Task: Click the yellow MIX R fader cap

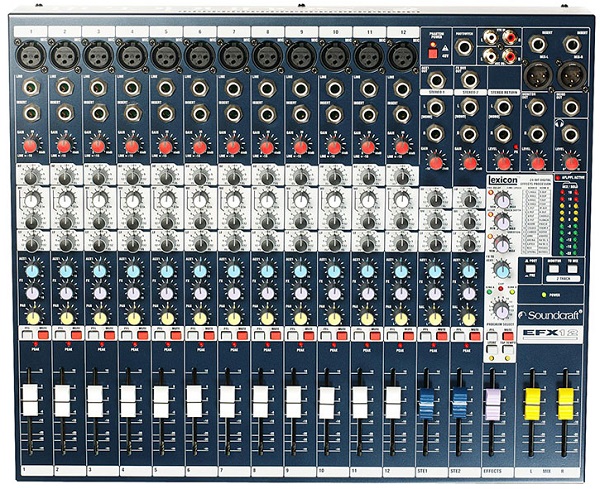Action: (566, 404)
